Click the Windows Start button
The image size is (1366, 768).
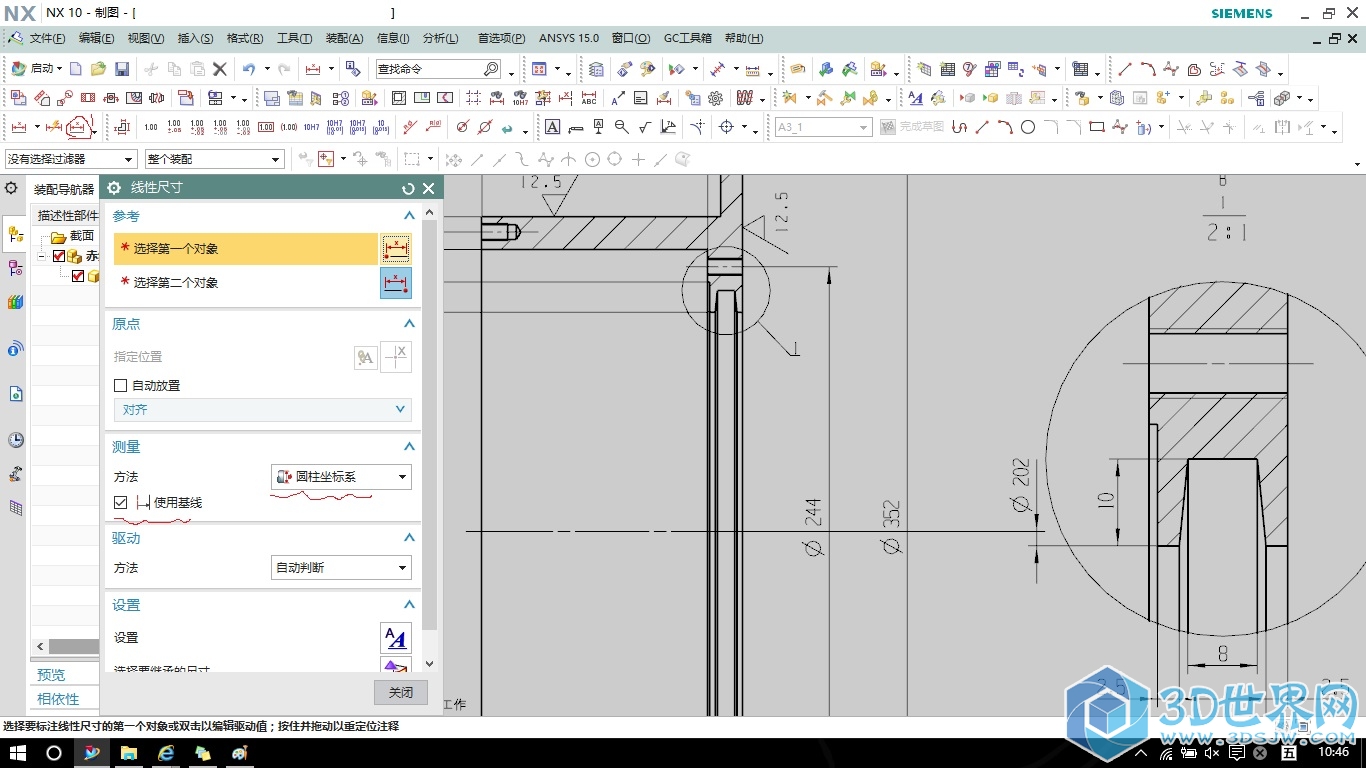pyautogui.click(x=17, y=752)
